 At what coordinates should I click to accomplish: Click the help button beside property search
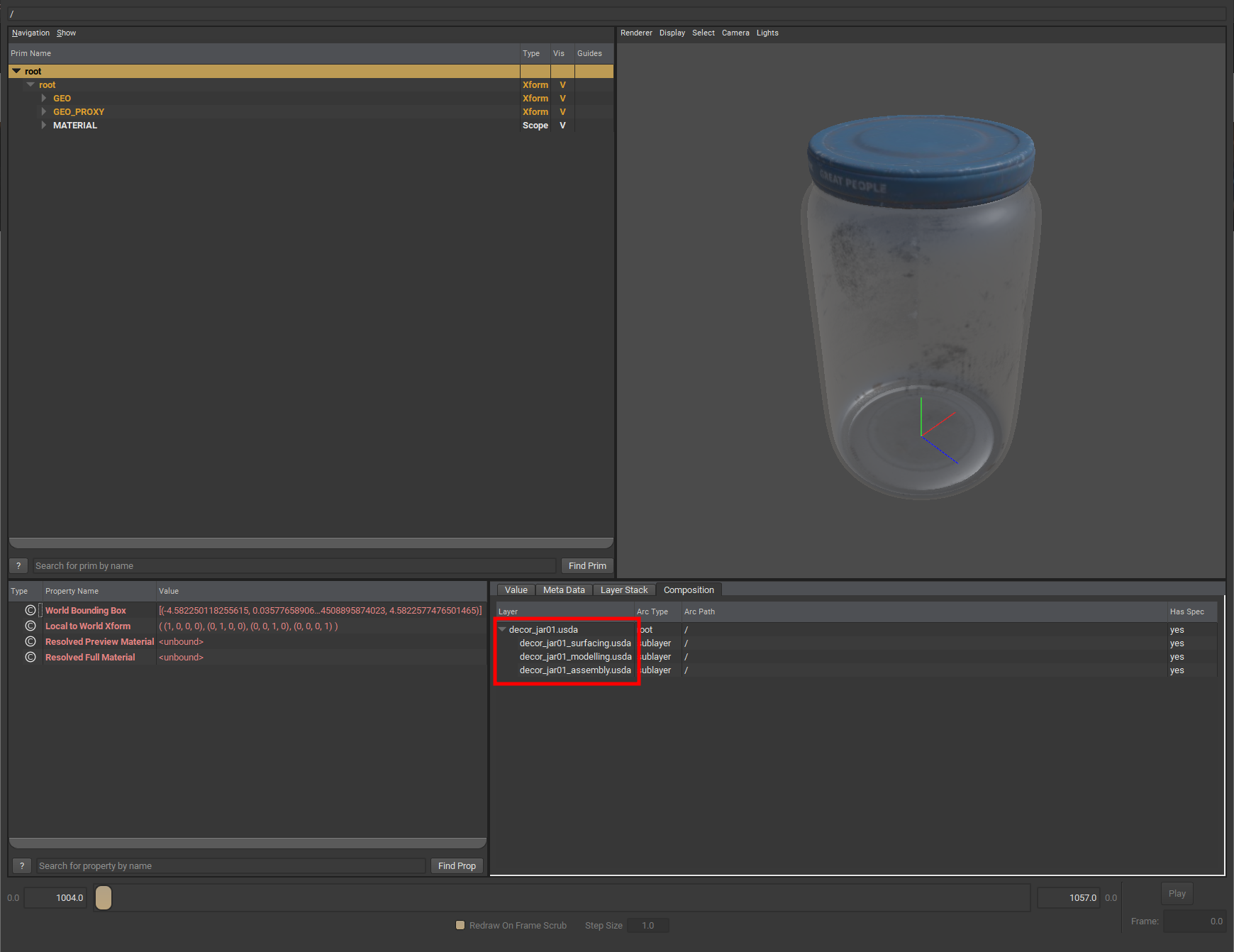(x=22, y=865)
